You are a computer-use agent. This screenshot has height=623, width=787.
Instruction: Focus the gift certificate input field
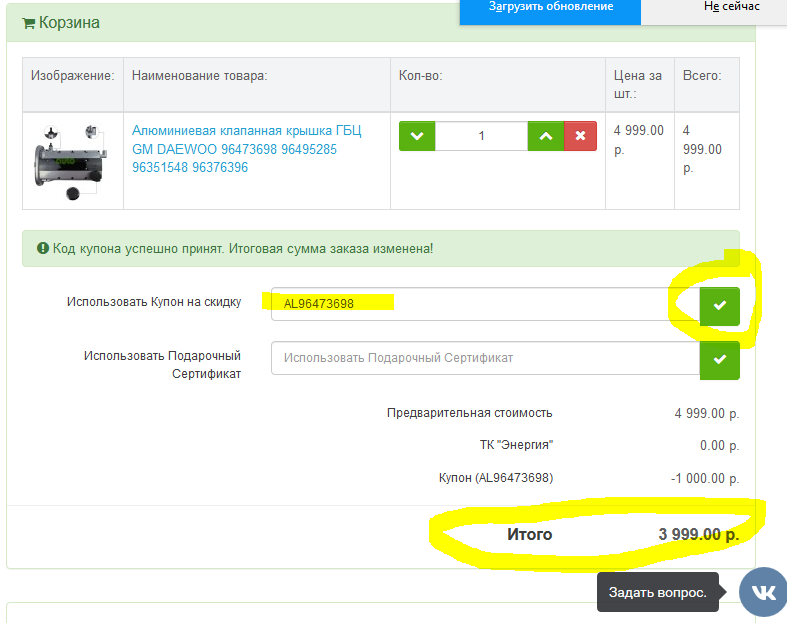click(485, 358)
